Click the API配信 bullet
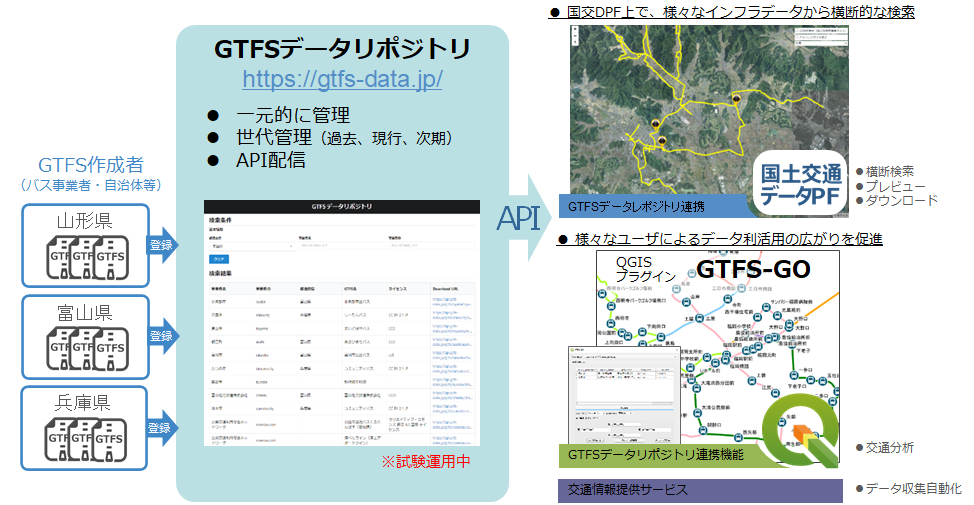Viewport: 974px width, 505px height. click(x=271, y=160)
